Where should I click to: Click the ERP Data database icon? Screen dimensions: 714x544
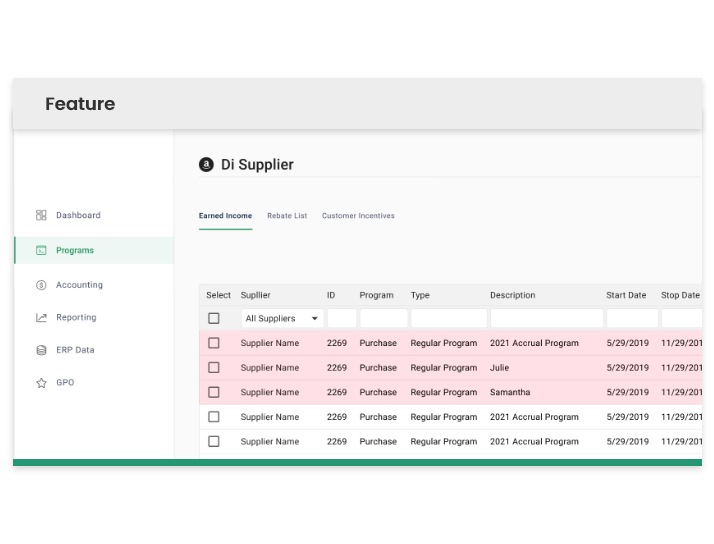pyautogui.click(x=41, y=350)
